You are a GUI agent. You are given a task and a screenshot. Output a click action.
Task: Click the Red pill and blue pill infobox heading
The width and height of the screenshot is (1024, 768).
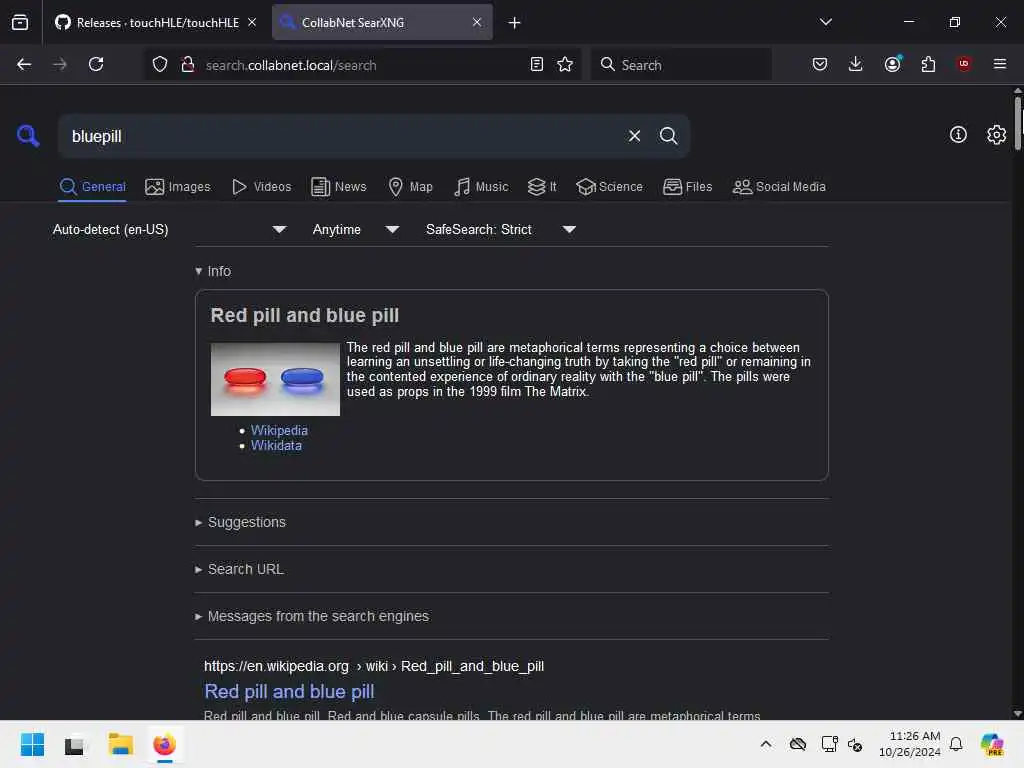click(304, 315)
